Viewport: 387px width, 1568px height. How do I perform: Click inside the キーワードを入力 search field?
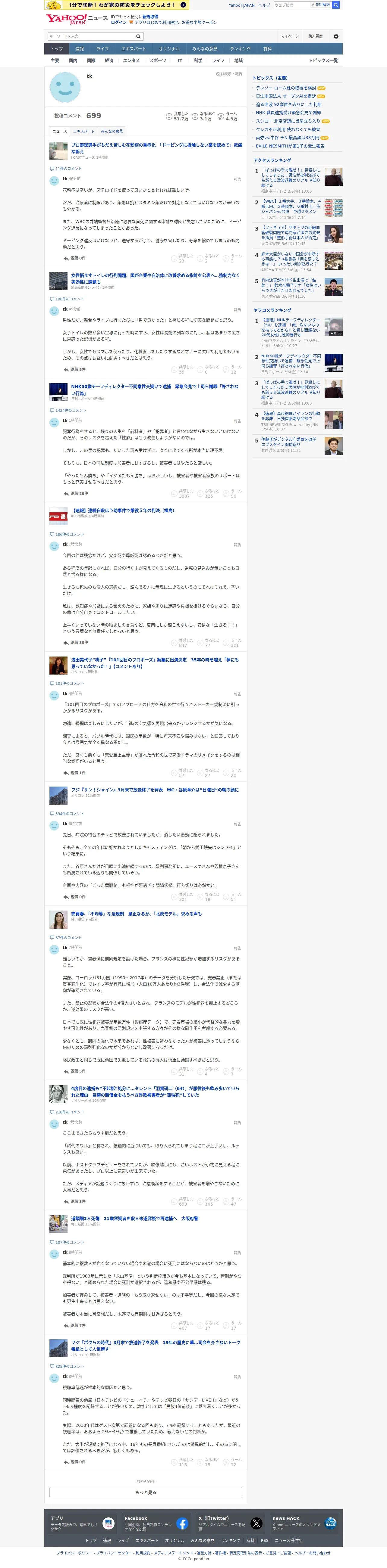click(90, 36)
